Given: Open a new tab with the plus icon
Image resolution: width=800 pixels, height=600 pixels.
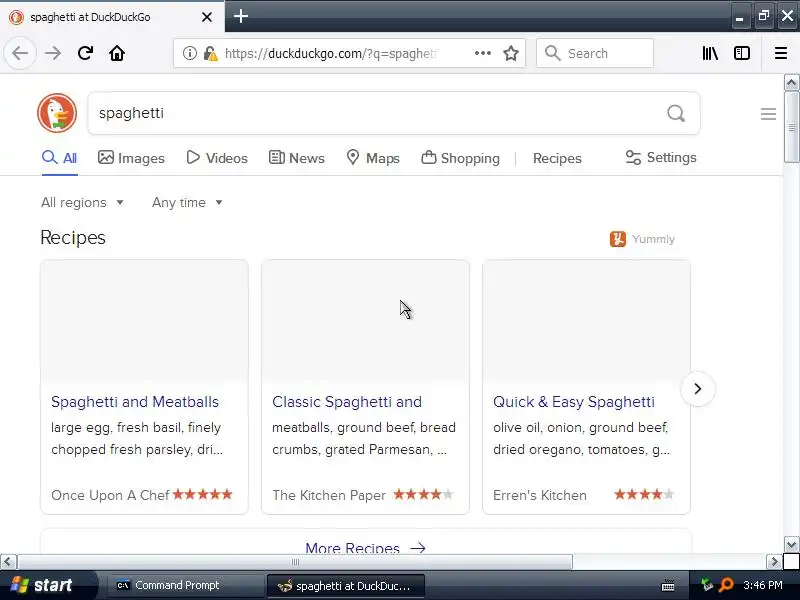Looking at the screenshot, I should tap(241, 16).
